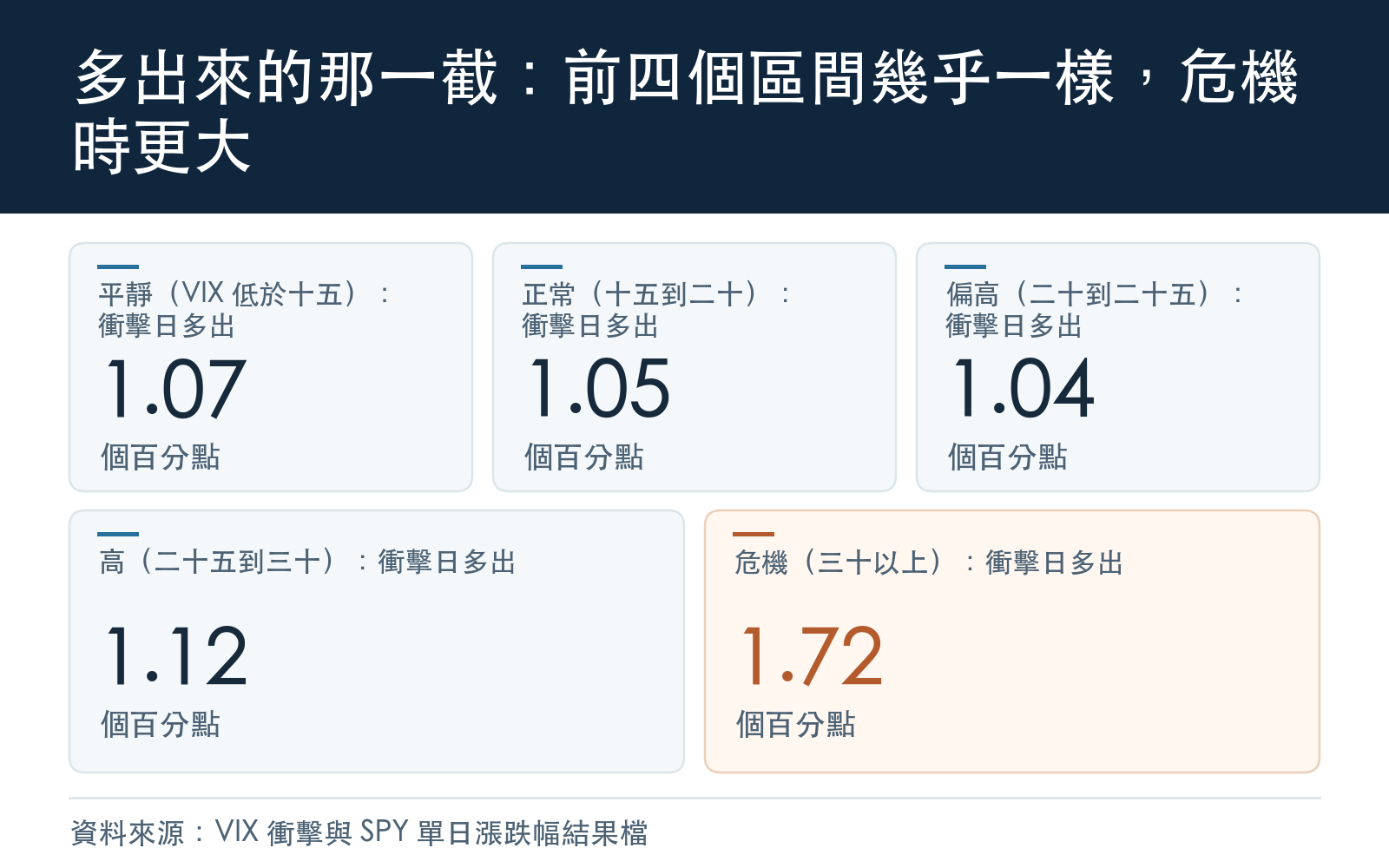Select the 正常（十五到二十） card label
Viewport: 1389px width, 868px height.
pos(656,310)
